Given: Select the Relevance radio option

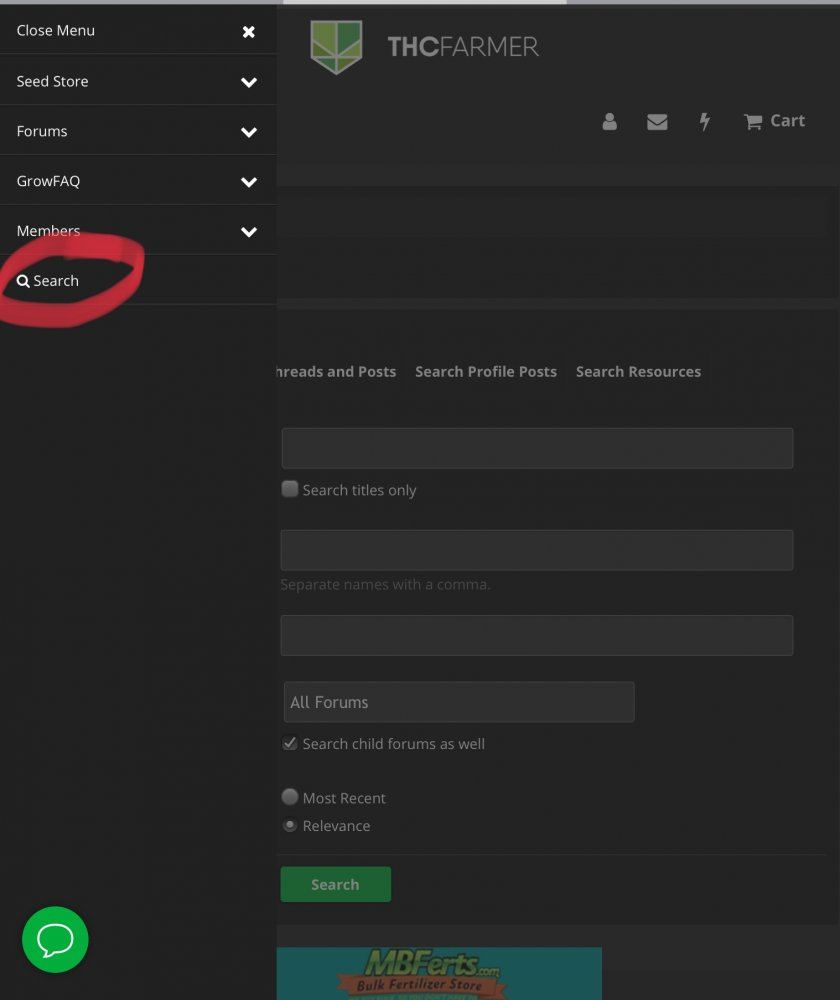Looking at the screenshot, I should pos(290,825).
